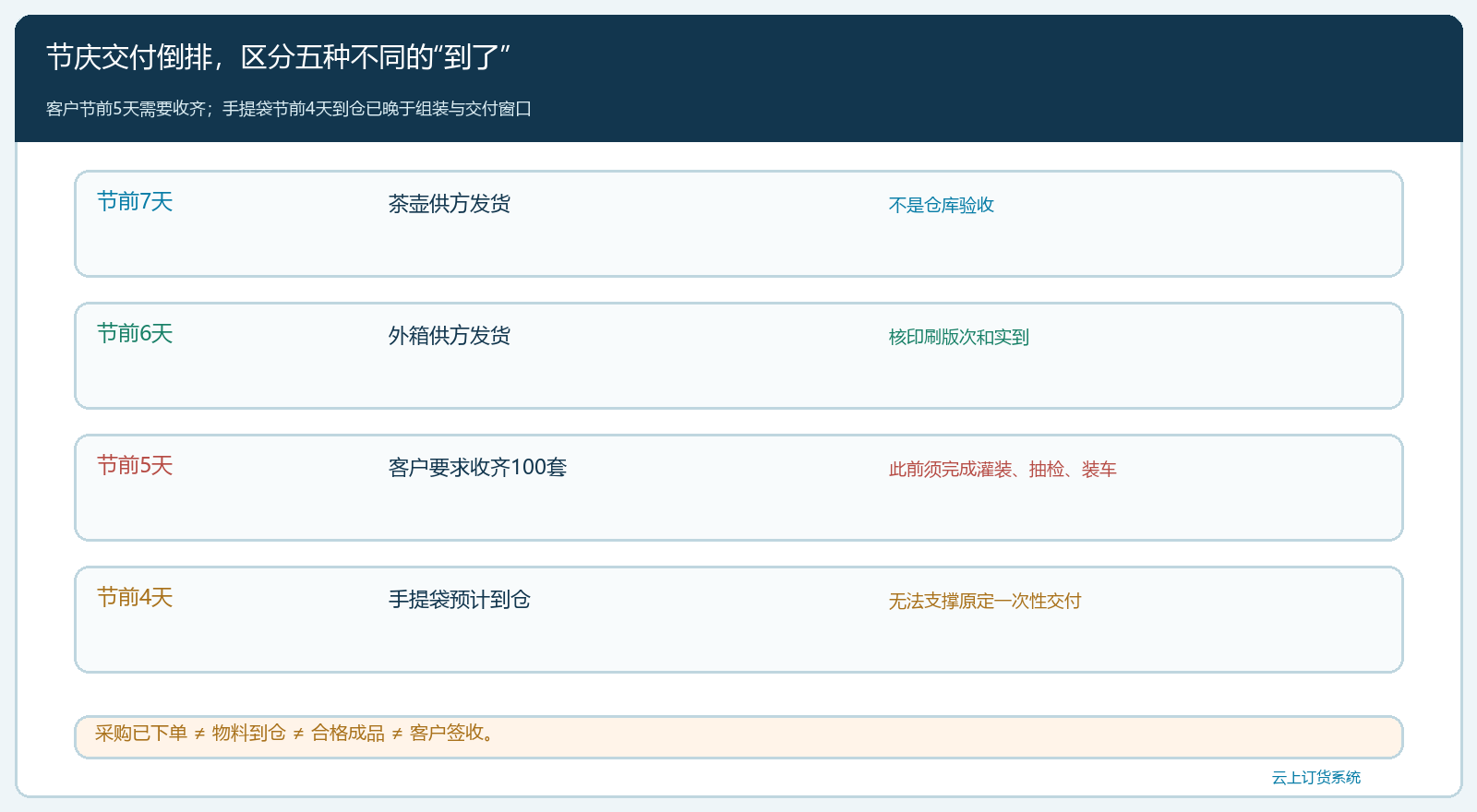Screen dimensions: 1477x812
Task: Click the note 此前须完成灌装、抽检、装车
Action: [x=1003, y=469]
